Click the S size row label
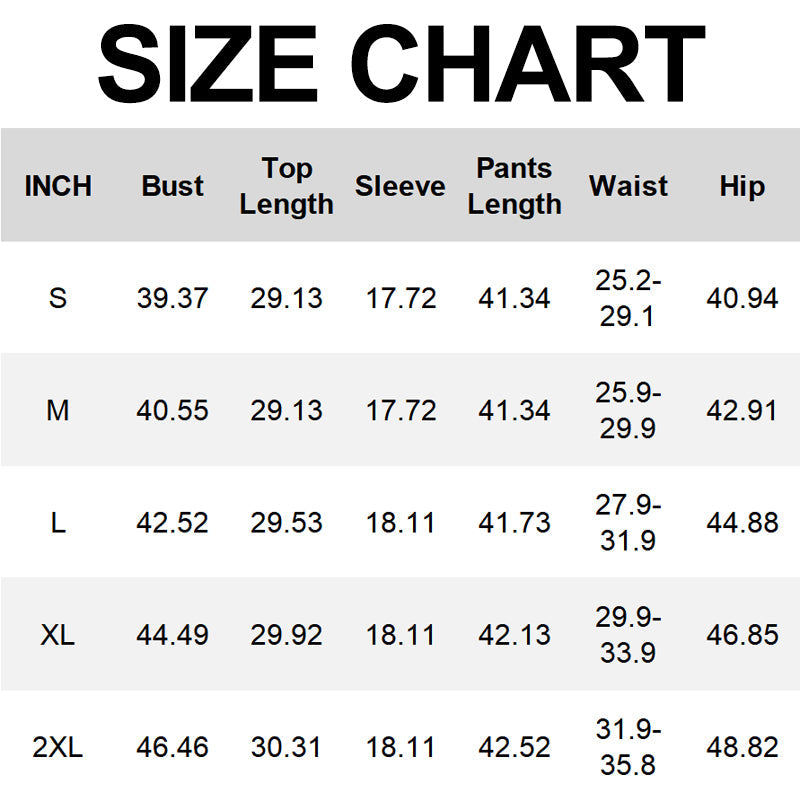Viewport: 800px width, 800px height. [x=58, y=298]
